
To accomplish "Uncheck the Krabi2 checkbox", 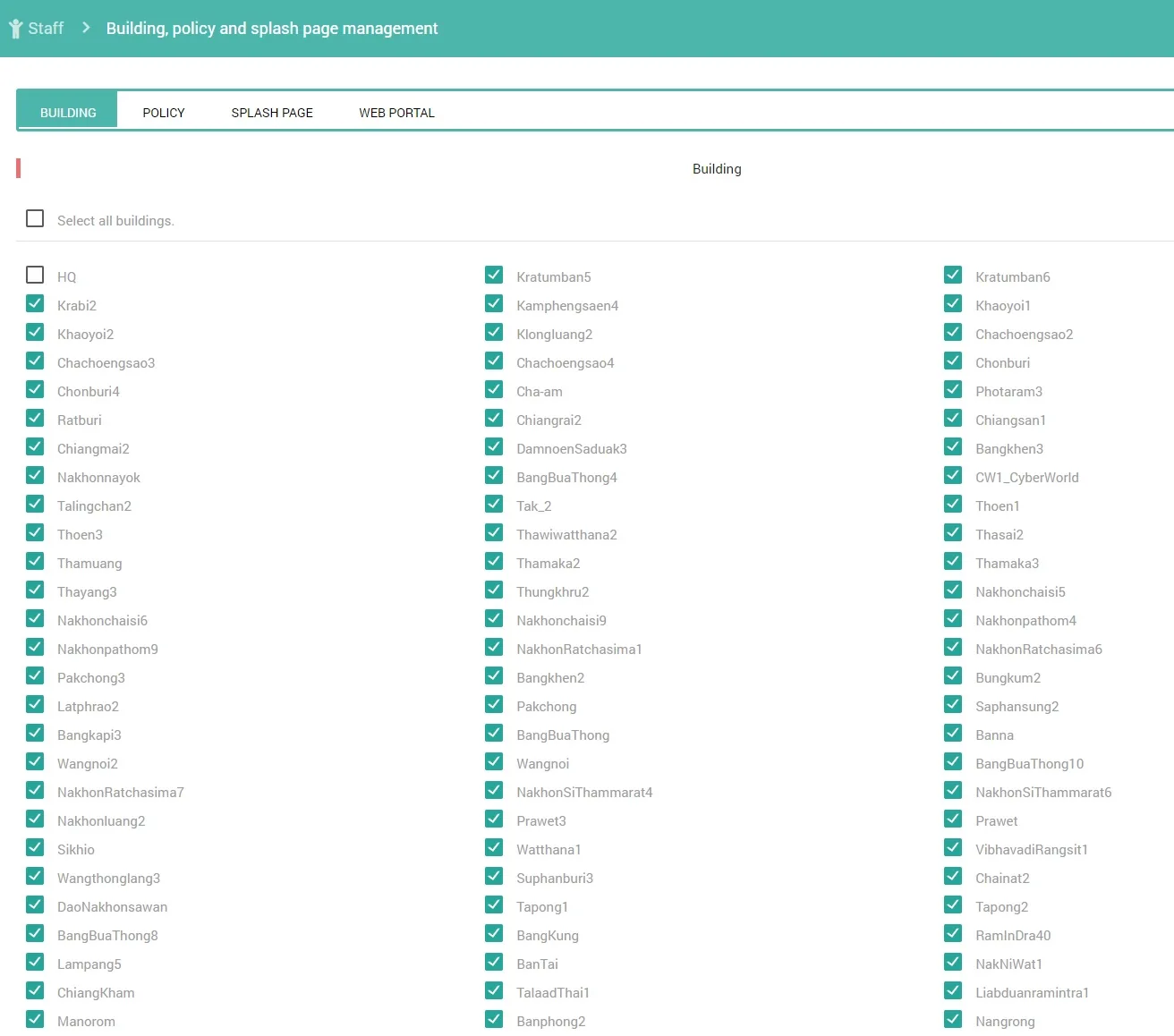I will click(x=35, y=303).
